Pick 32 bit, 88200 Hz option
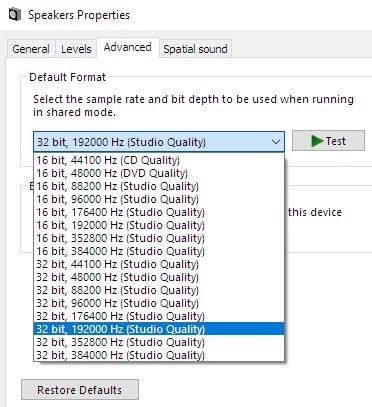Screen dimensions: 372x407 [159, 290]
